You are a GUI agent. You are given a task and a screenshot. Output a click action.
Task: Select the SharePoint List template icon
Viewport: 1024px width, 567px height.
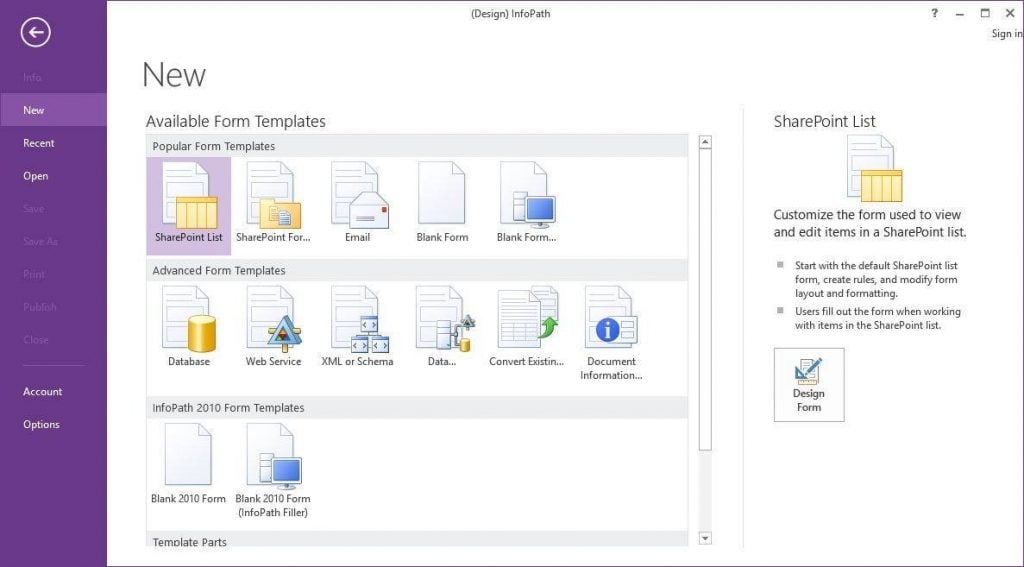(189, 204)
